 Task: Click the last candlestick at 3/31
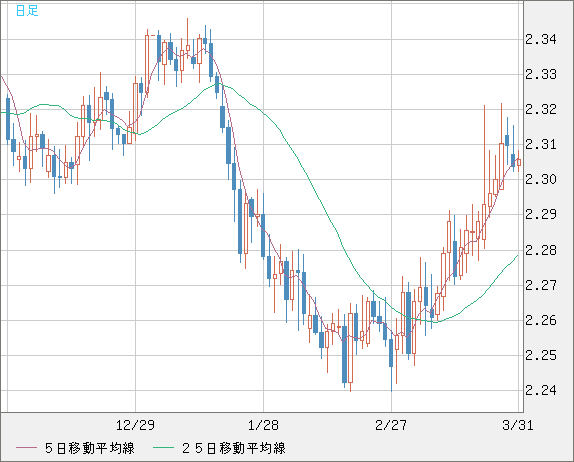point(519,162)
